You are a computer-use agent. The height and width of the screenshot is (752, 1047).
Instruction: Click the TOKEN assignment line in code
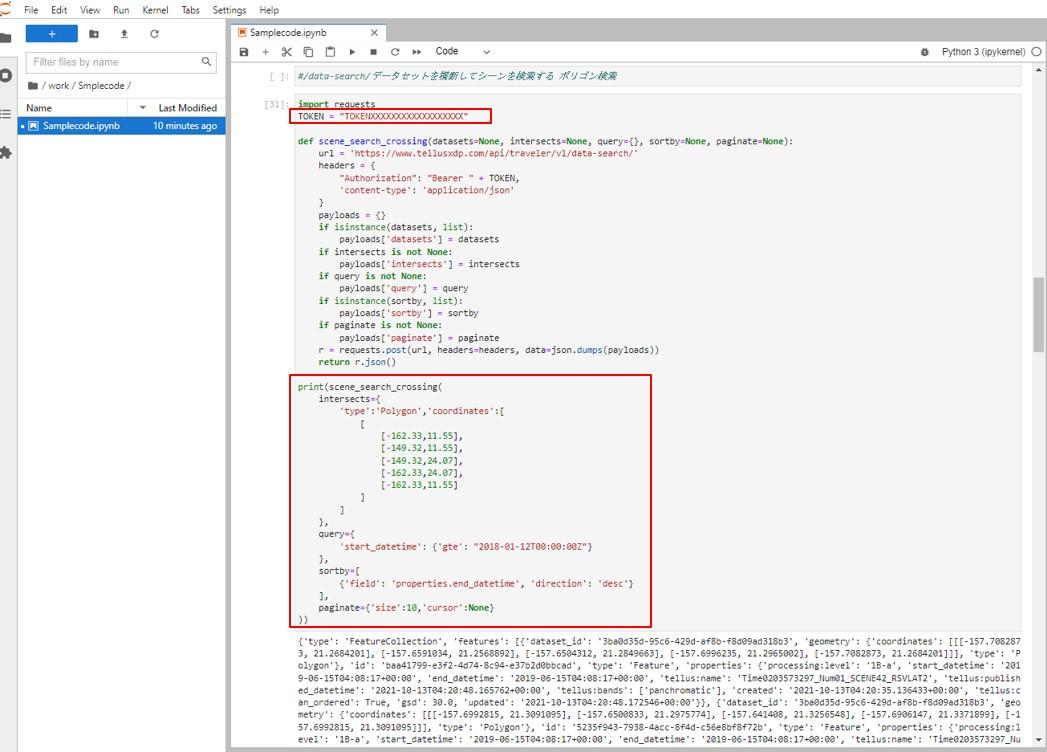pos(383,116)
